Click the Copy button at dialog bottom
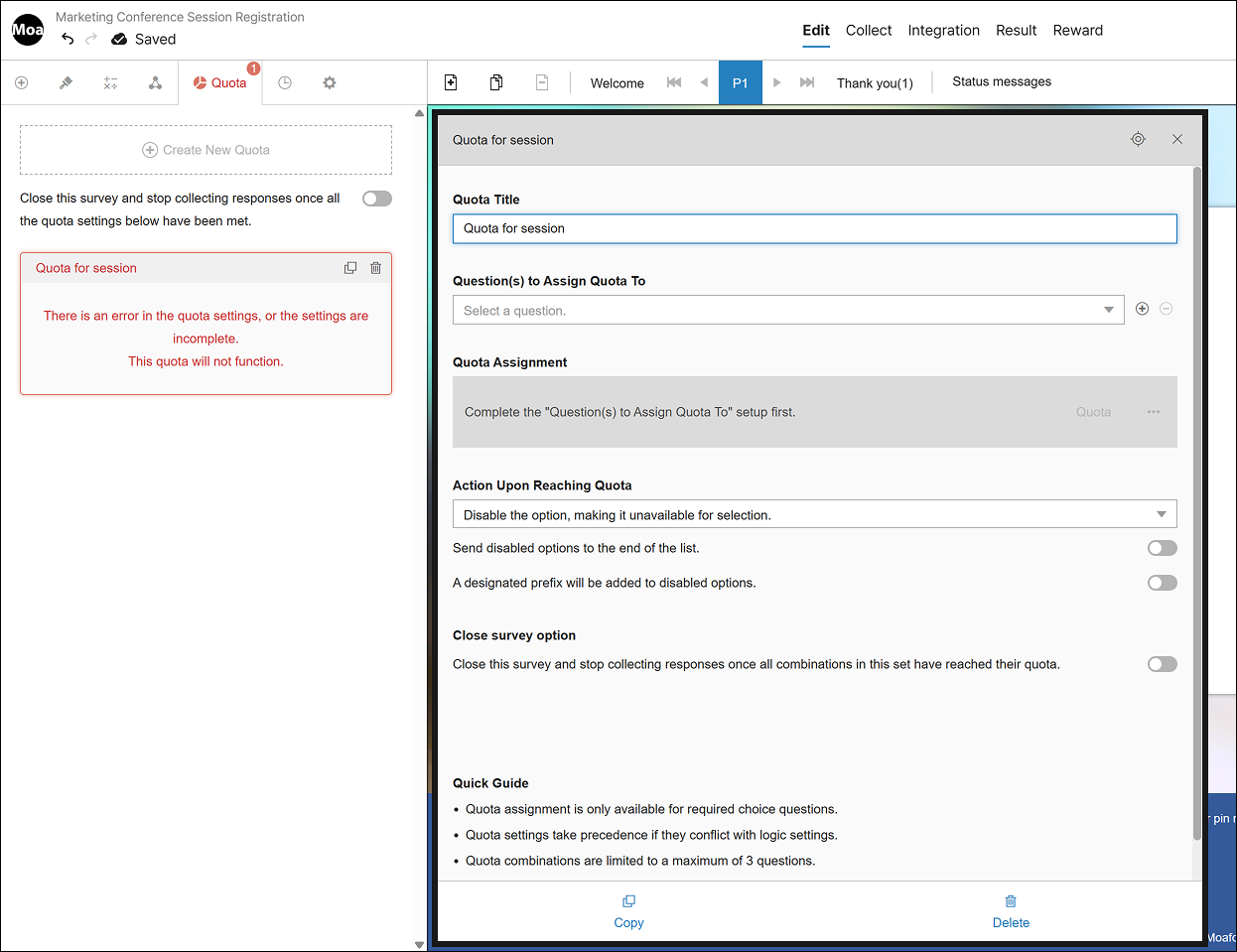The image size is (1237, 952). coord(628,912)
